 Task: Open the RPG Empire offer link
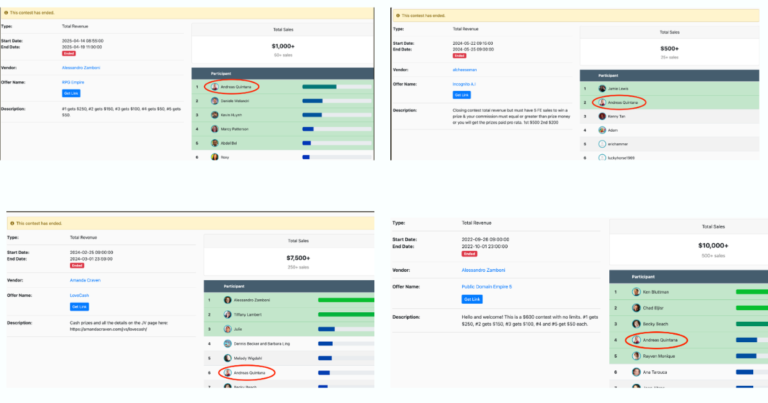coord(73,82)
